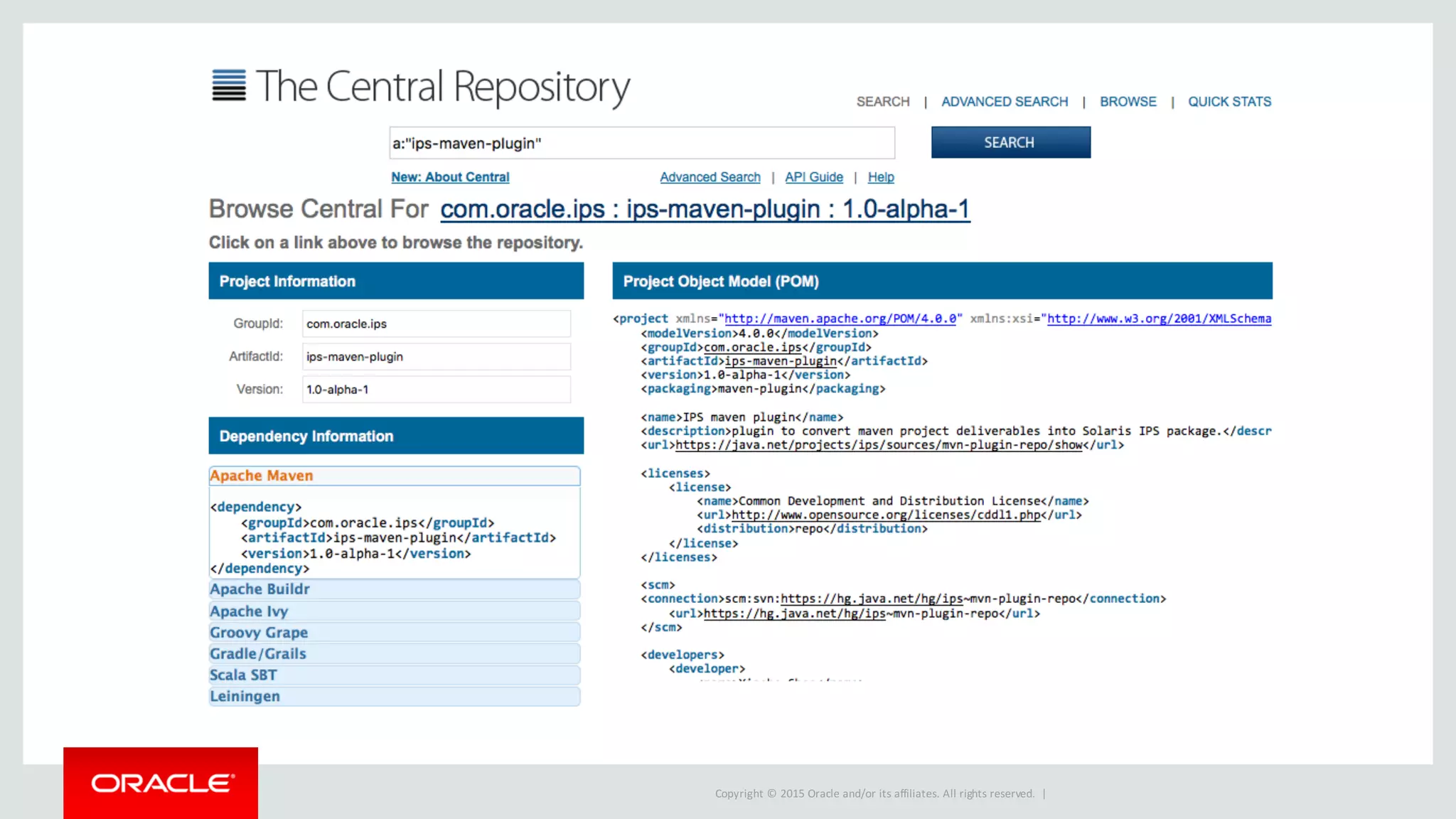The width and height of the screenshot is (1456, 819).
Task: Collapse the Apache Maven dependency section
Action: (x=395, y=476)
